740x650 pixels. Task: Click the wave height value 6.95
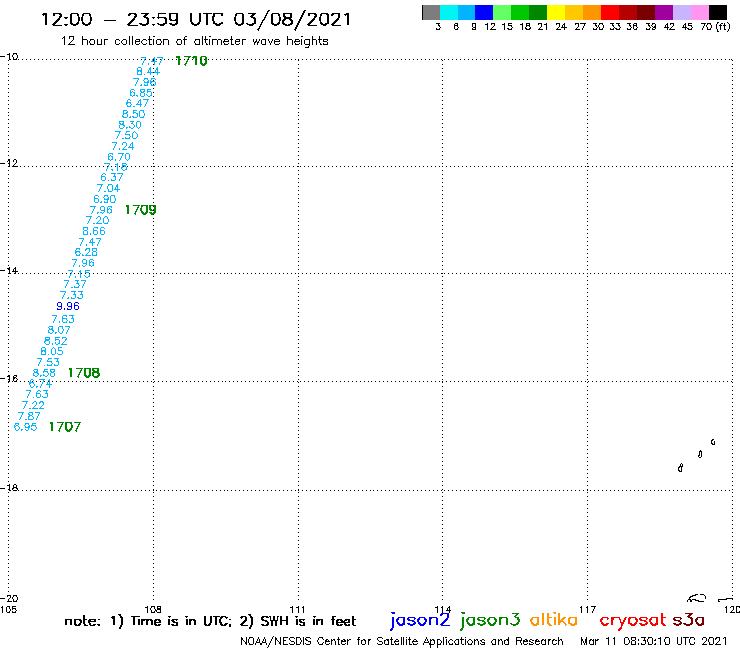click(x=25, y=427)
